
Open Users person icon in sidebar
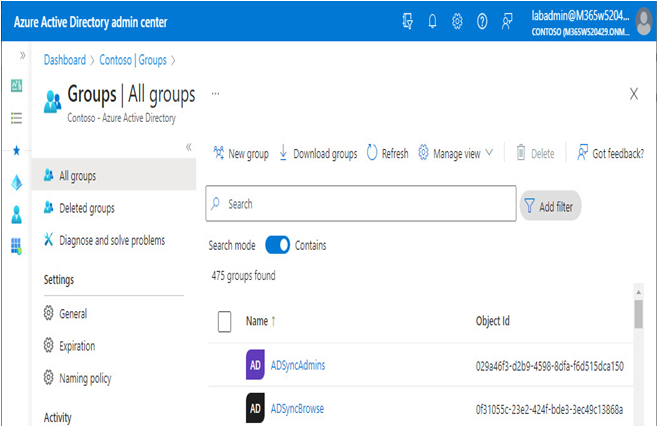(16, 214)
